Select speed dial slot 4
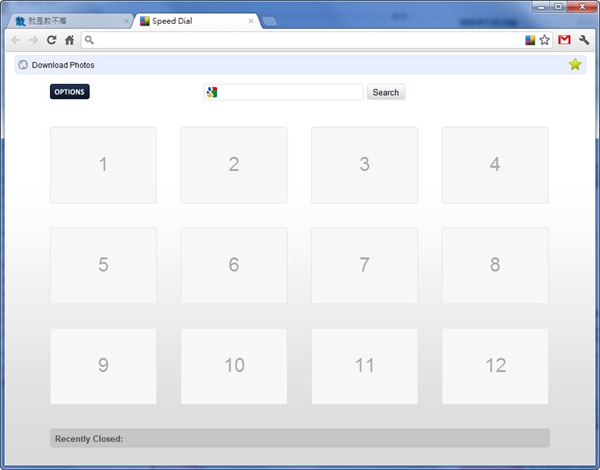The image size is (600, 470). (495, 165)
